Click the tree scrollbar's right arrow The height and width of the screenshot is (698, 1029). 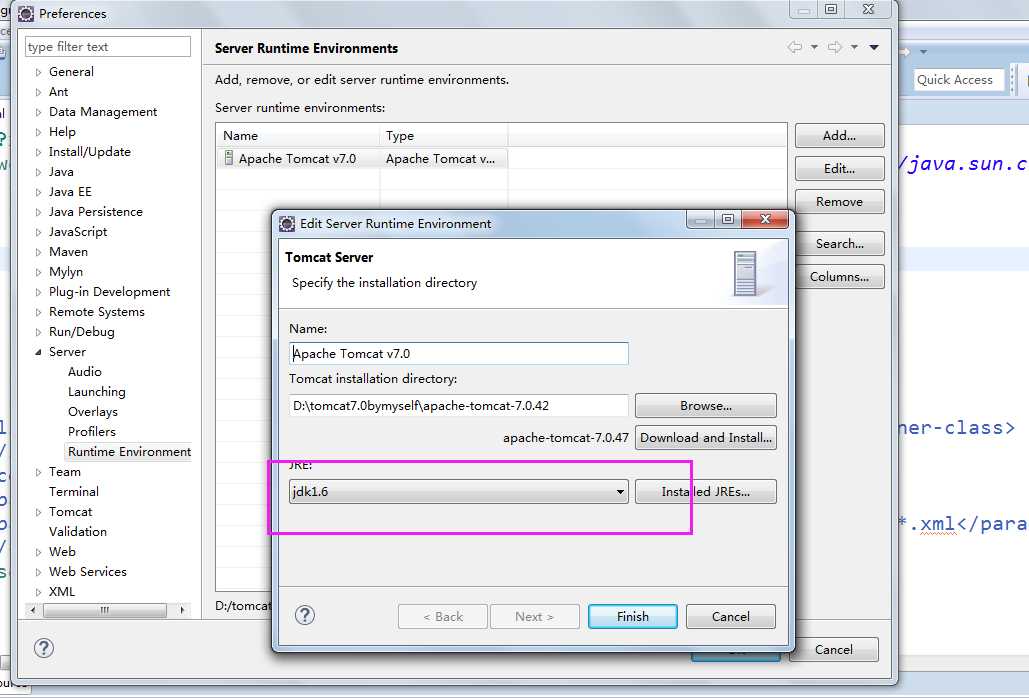click(182, 610)
